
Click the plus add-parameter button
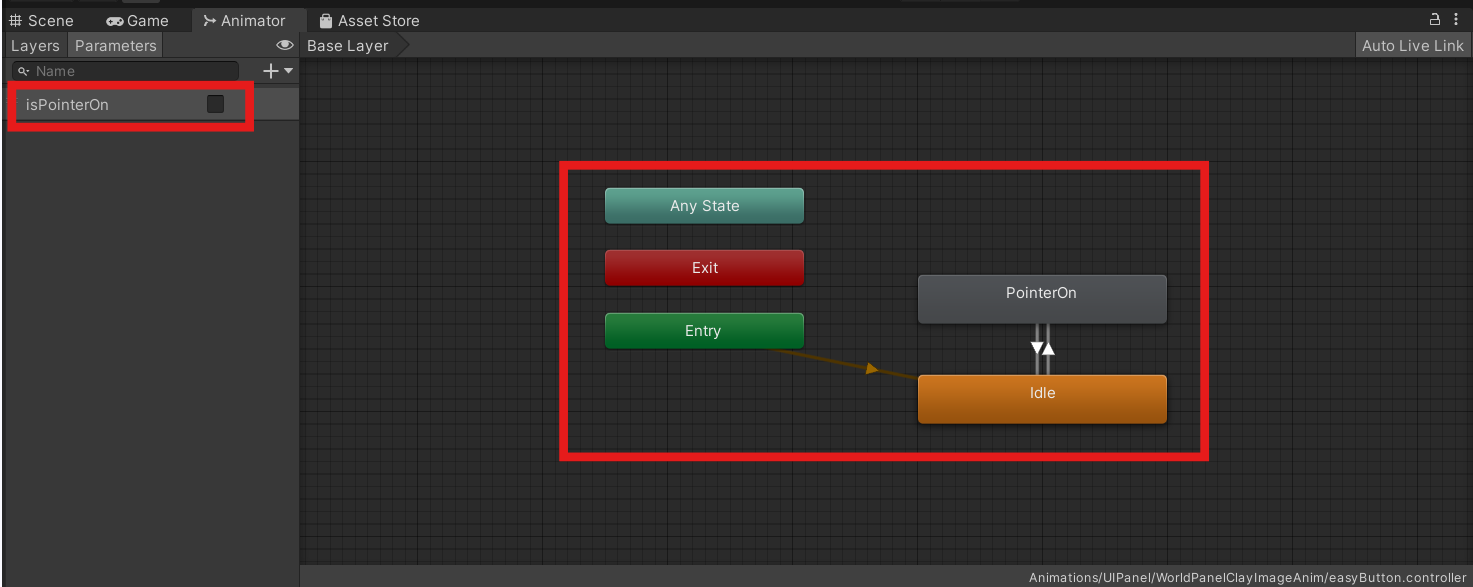point(270,71)
